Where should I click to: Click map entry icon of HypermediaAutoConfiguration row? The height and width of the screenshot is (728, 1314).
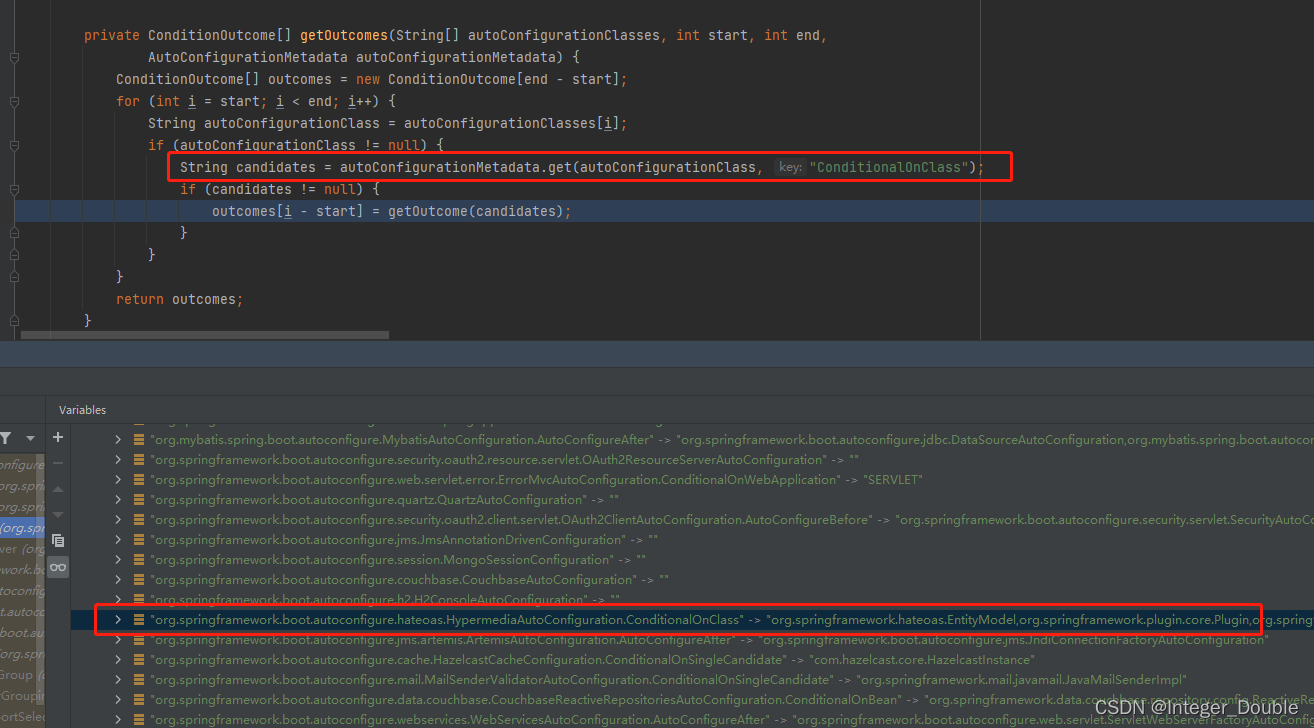tap(139, 620)
